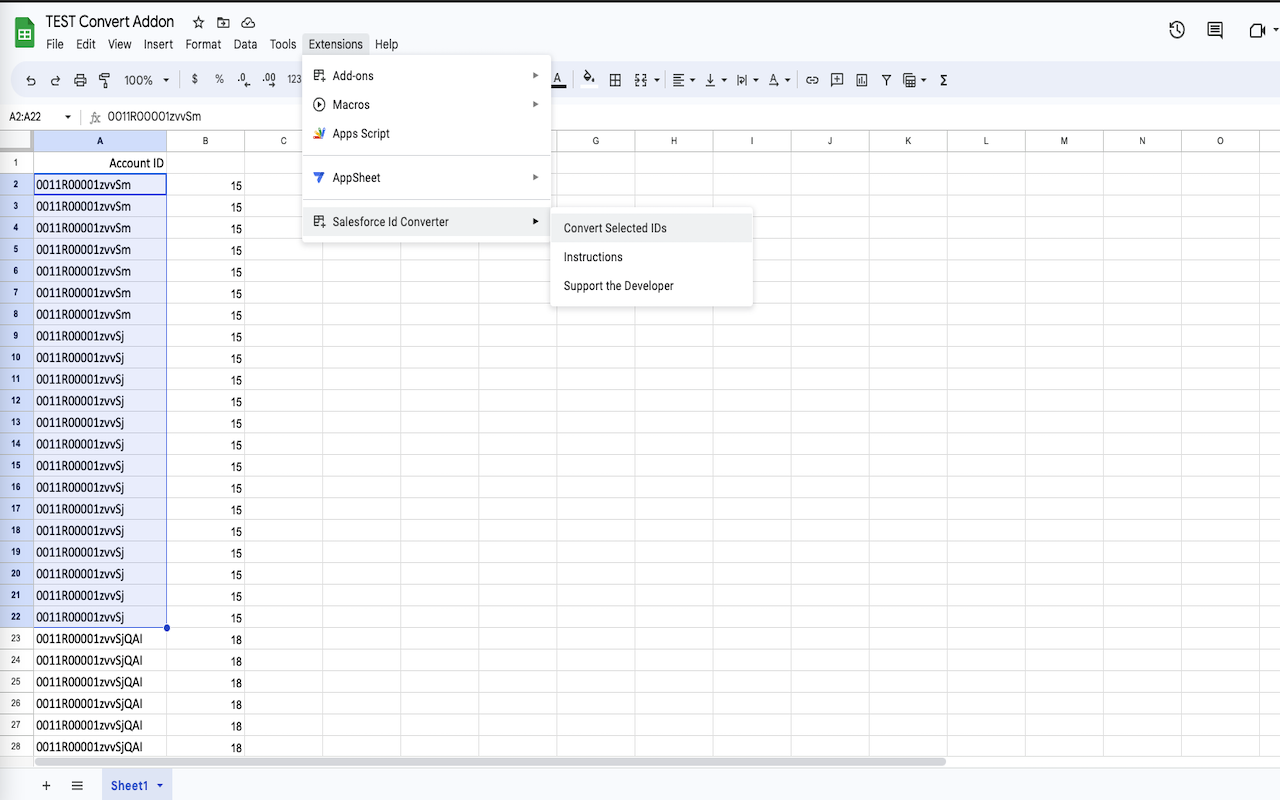
Task: Insert a link
Action: coord(812,80)
